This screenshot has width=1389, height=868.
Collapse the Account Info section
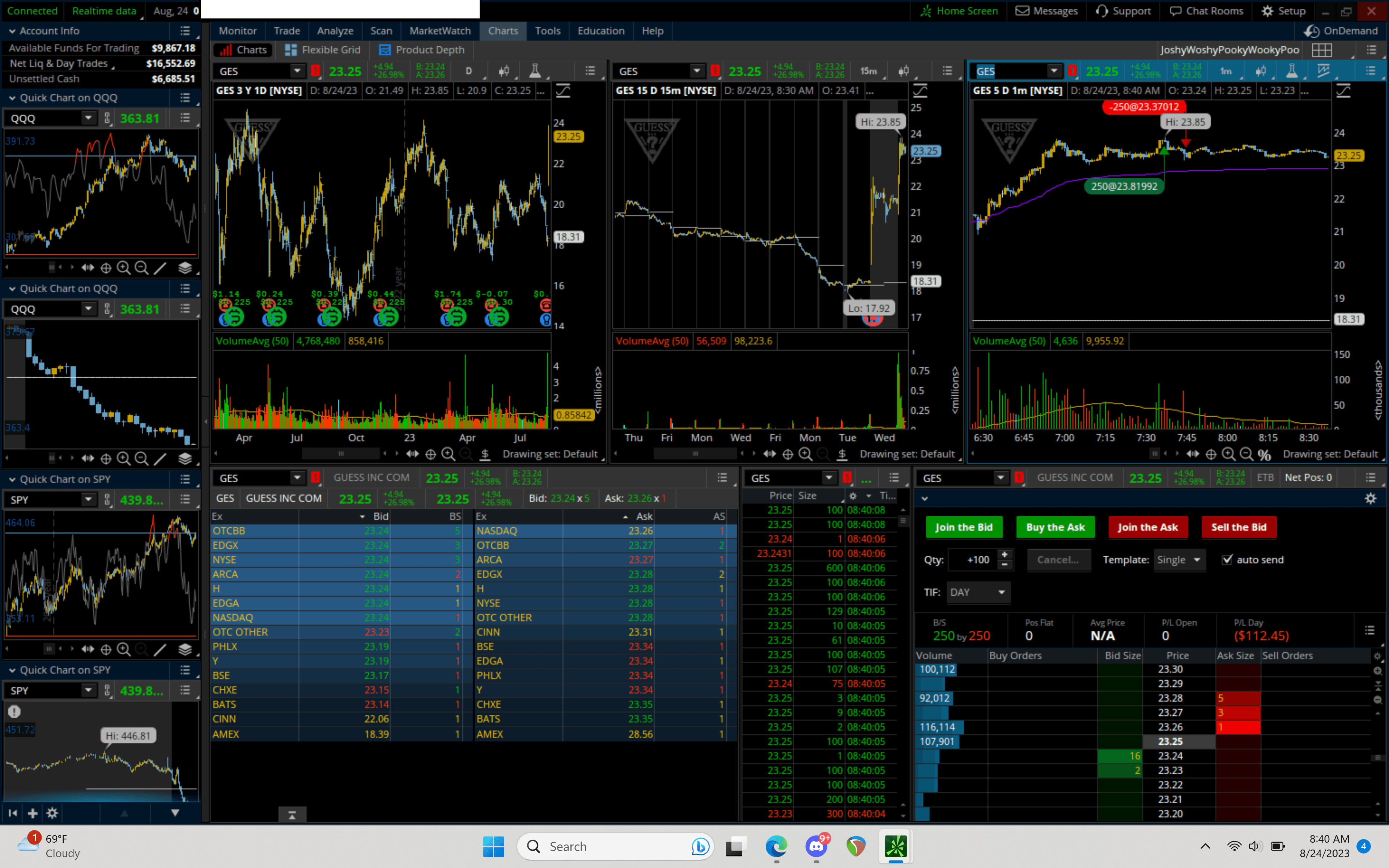[12, 31]
